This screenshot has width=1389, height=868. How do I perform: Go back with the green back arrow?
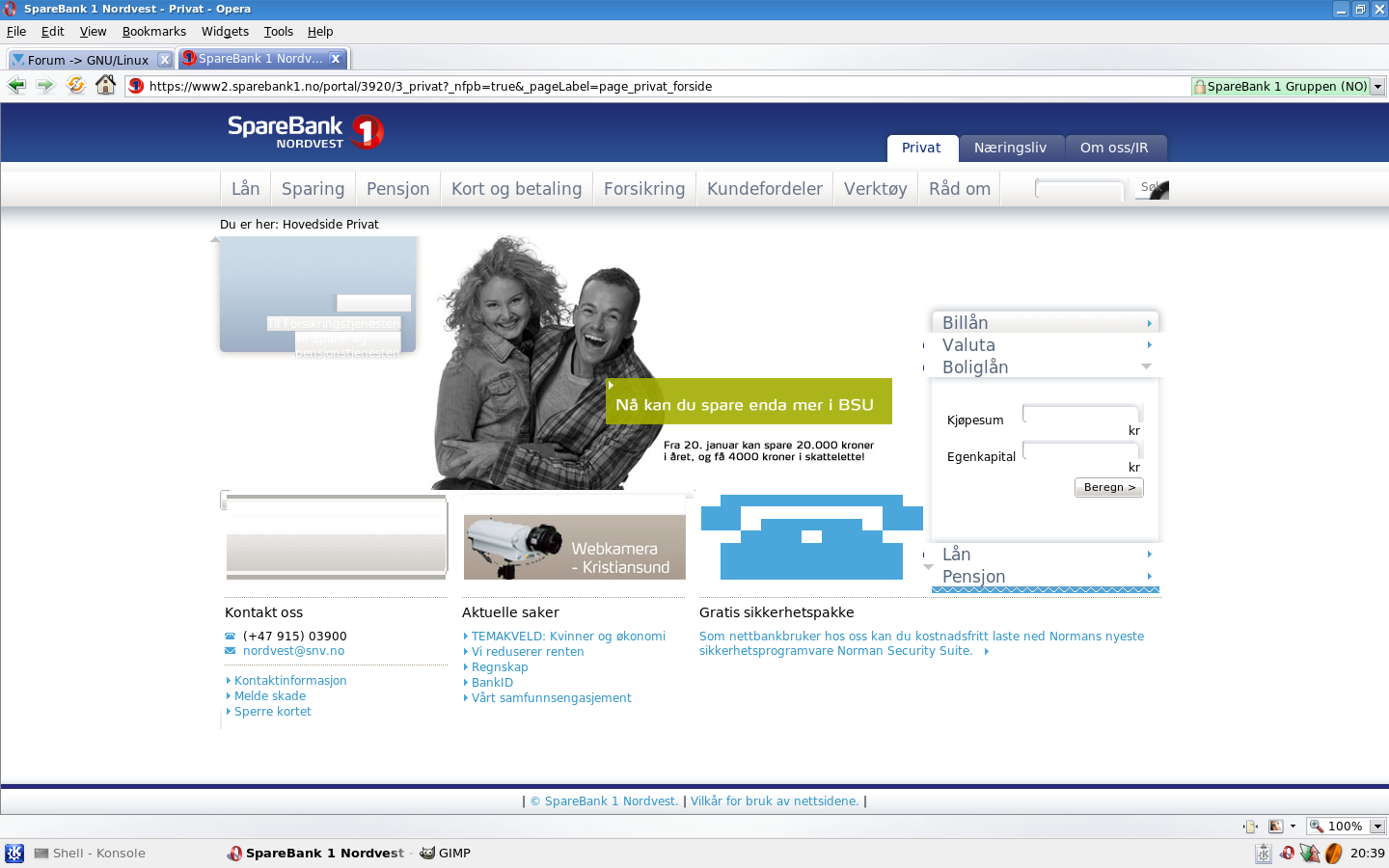pos(16,86)
